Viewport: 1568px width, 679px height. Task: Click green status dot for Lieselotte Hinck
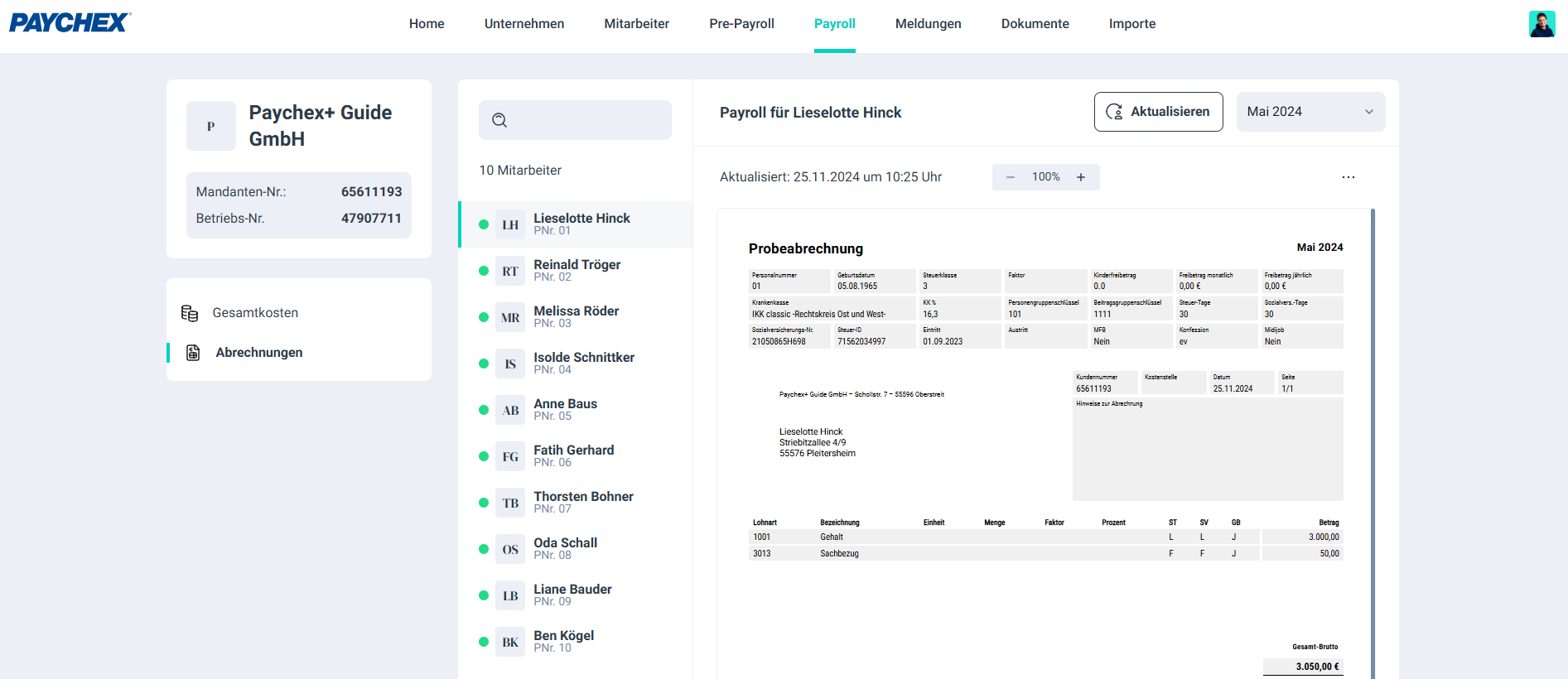point(484,224)
